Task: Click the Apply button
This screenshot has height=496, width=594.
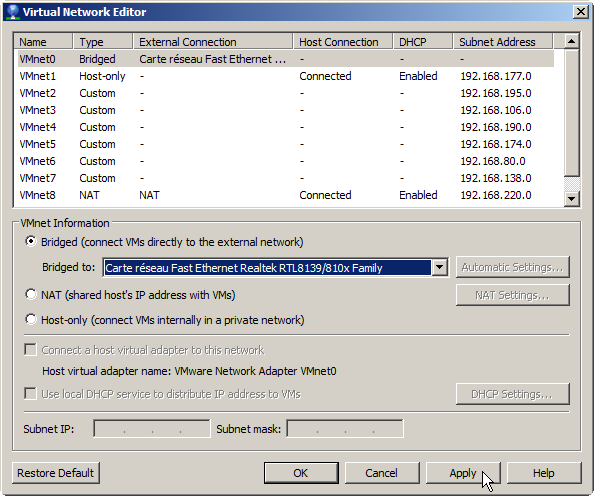Action: (x=463, y=473)
